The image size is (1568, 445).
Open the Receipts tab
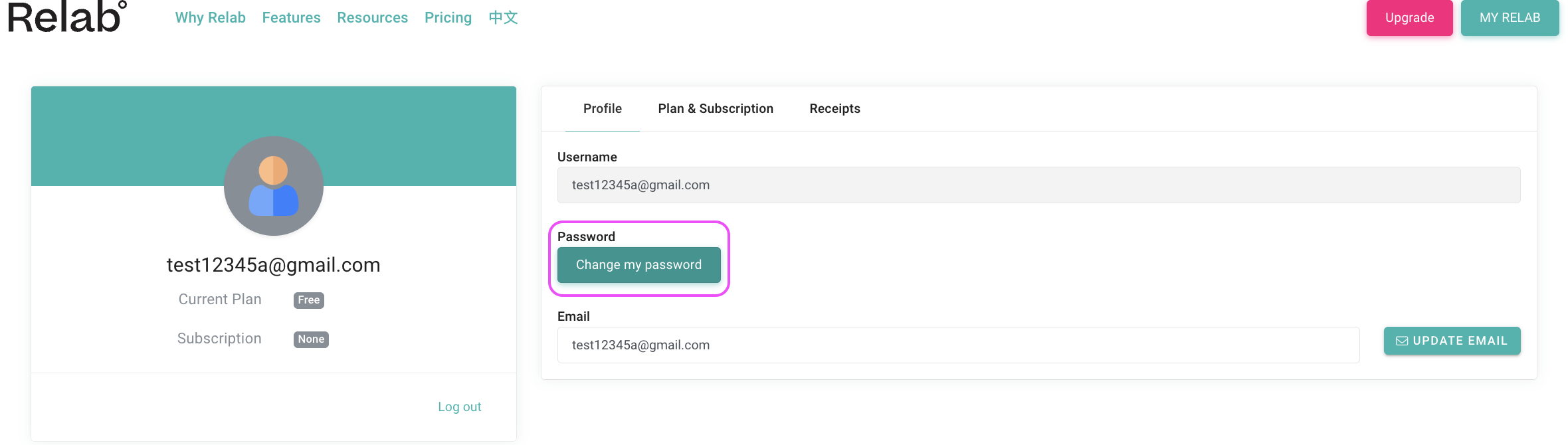(x=834, y=109)
